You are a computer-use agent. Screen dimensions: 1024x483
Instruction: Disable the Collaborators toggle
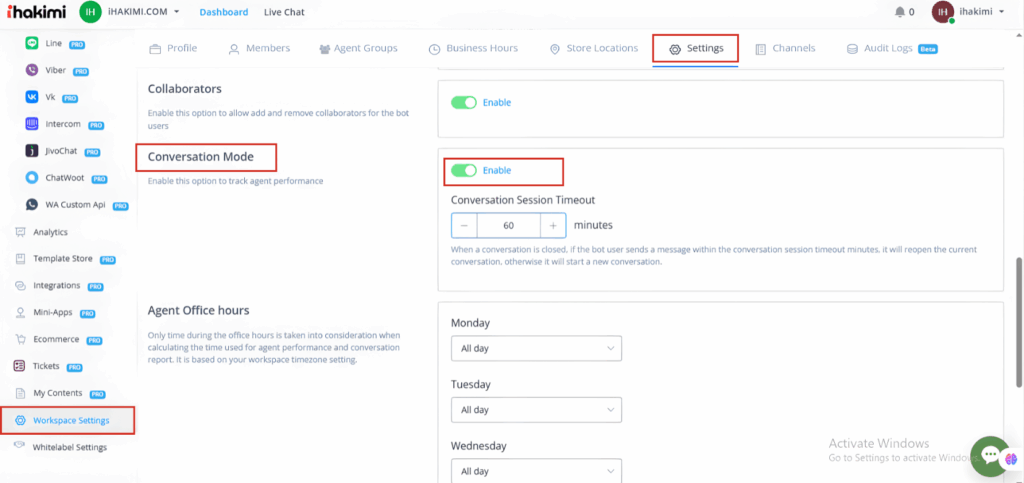463,102
